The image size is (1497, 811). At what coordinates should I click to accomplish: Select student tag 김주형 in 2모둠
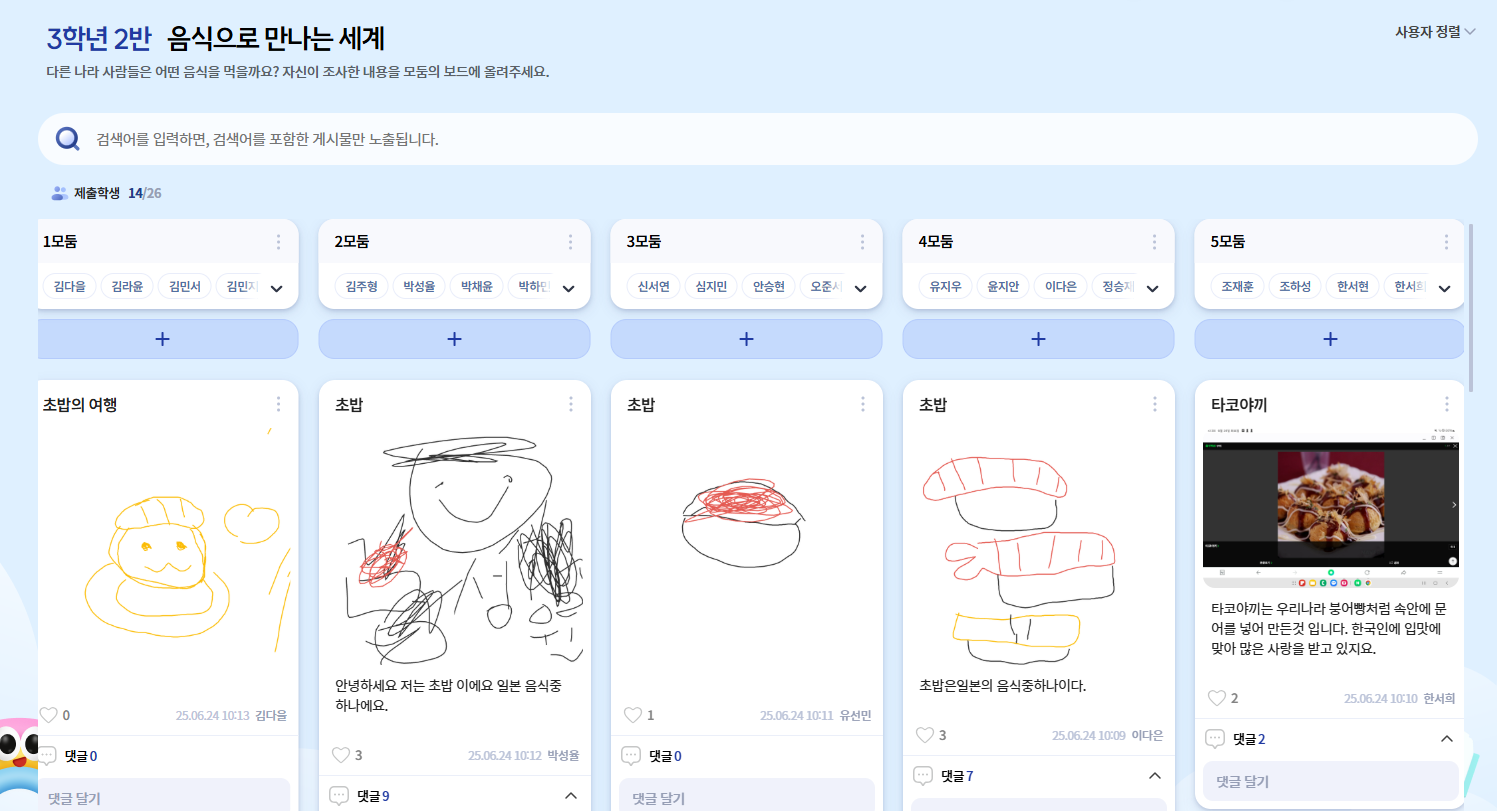(x=361, y=287)
